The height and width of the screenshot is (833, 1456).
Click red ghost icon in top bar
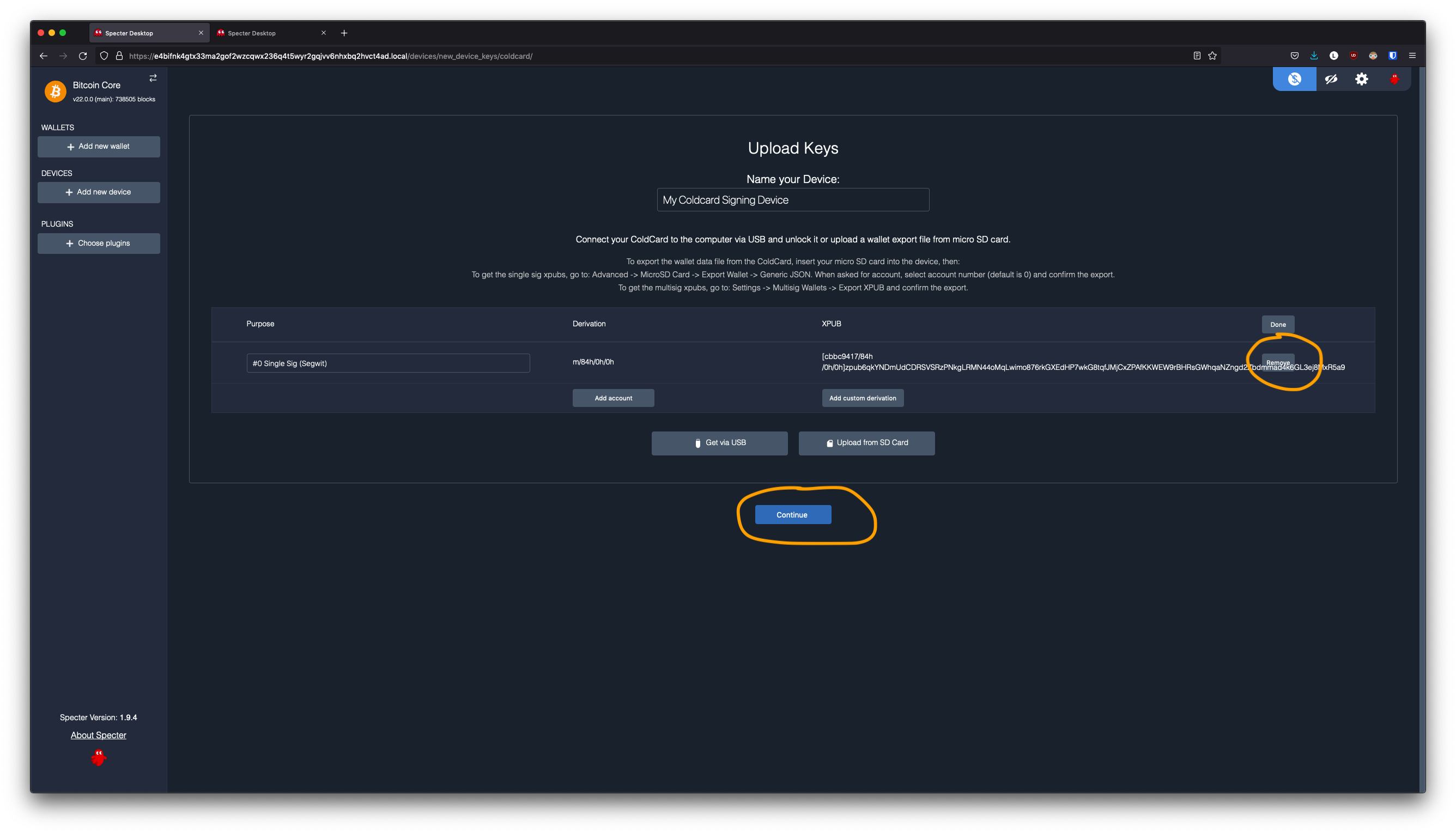pos(1394,79)
